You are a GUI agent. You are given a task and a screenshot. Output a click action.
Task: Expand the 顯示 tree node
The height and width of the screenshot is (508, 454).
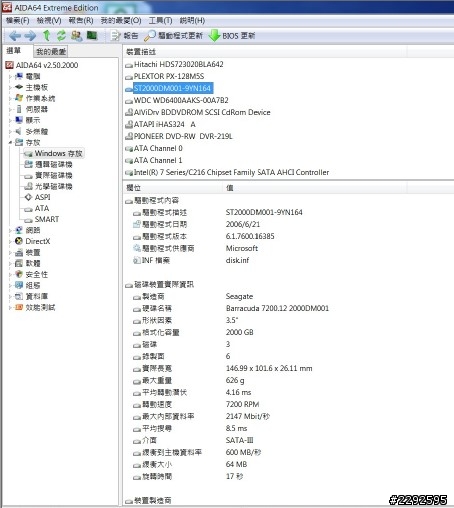tap(10, 120)
